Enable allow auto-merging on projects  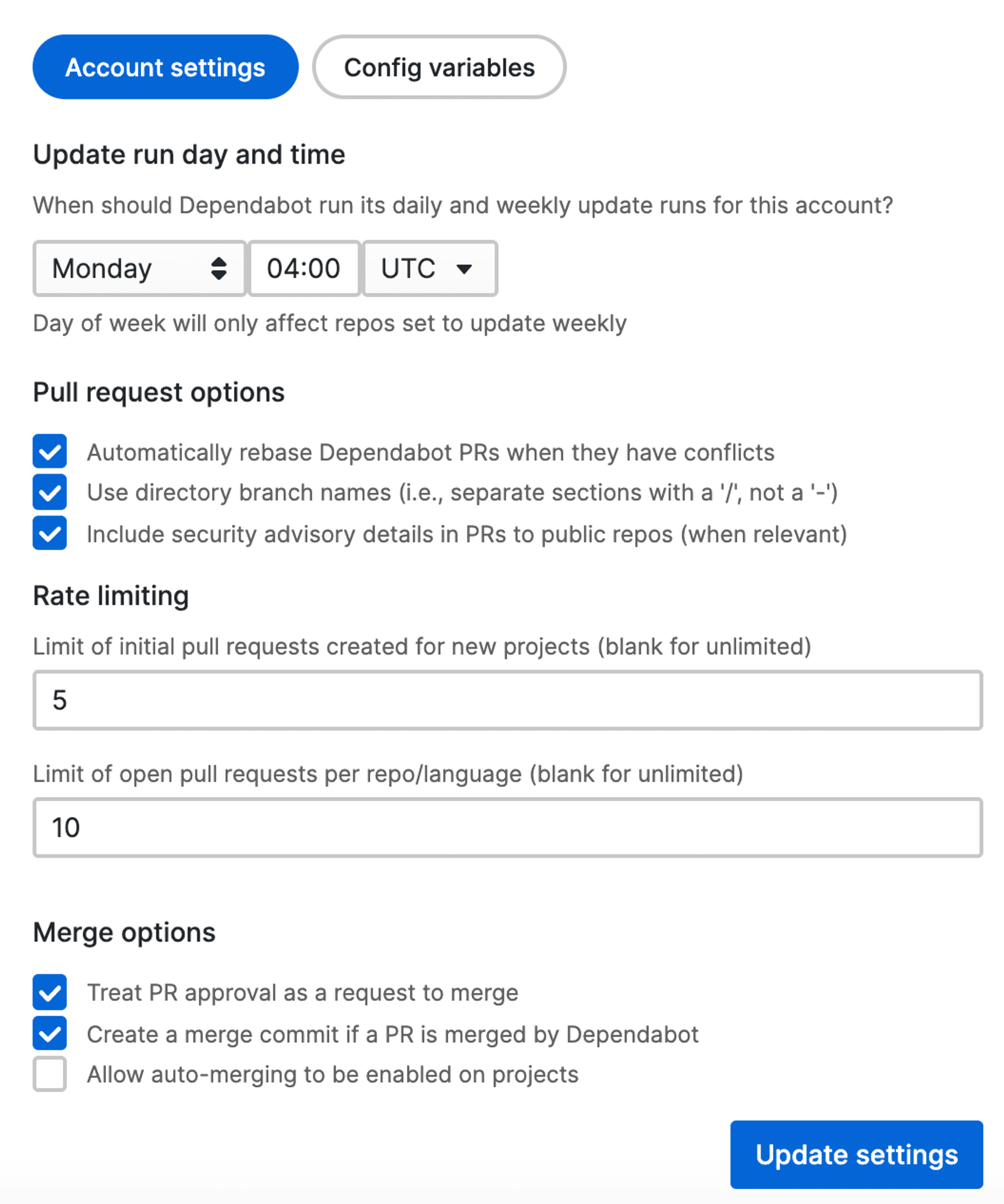(50, 1075)
